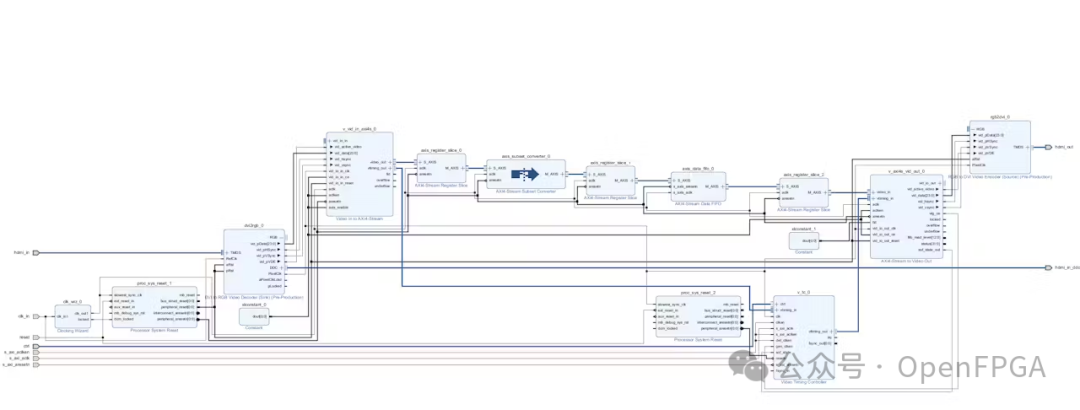Expand S_AXIS on axis_data_fifo_0
Screen dimensions: 1080x410
[674, 181]
